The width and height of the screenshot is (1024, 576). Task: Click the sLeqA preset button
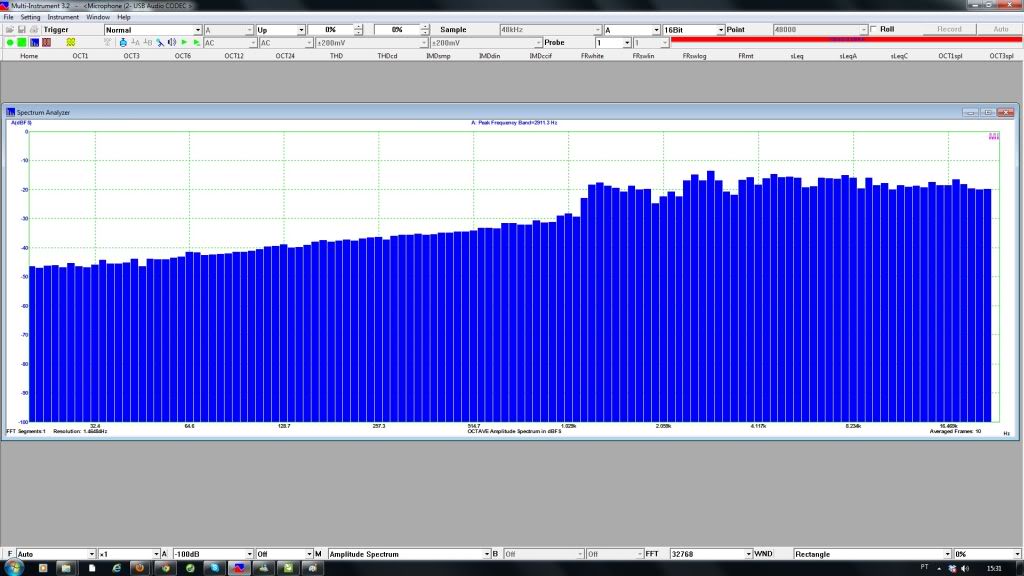848,56
